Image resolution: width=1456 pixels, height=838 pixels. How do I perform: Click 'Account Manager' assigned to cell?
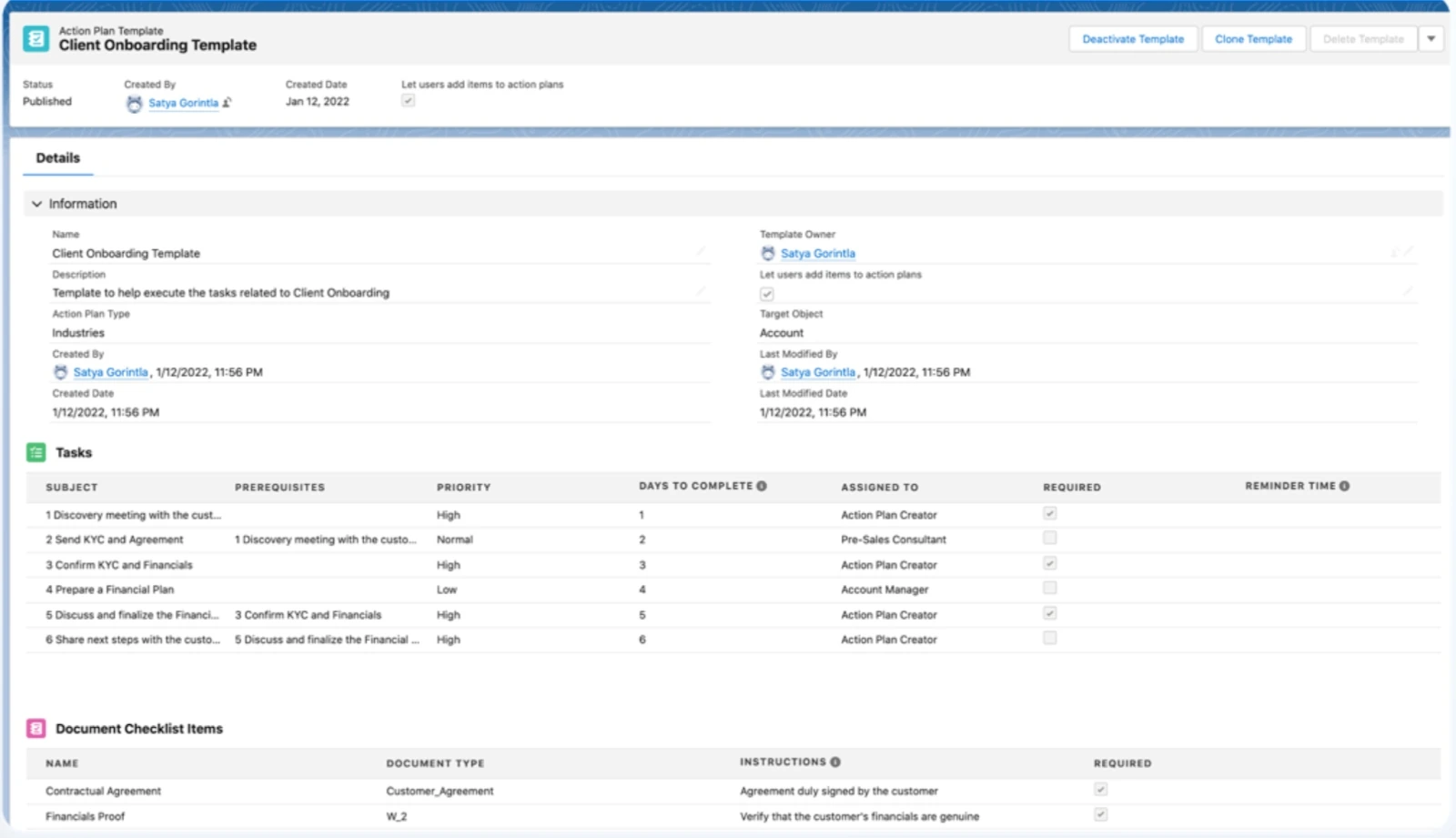tap(885, 590)
